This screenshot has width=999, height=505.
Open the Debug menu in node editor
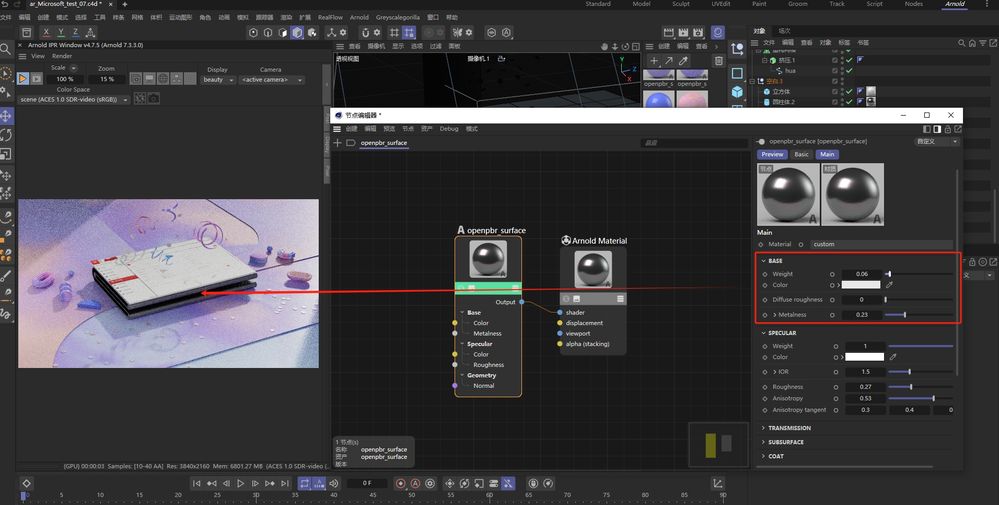(449, 129)
